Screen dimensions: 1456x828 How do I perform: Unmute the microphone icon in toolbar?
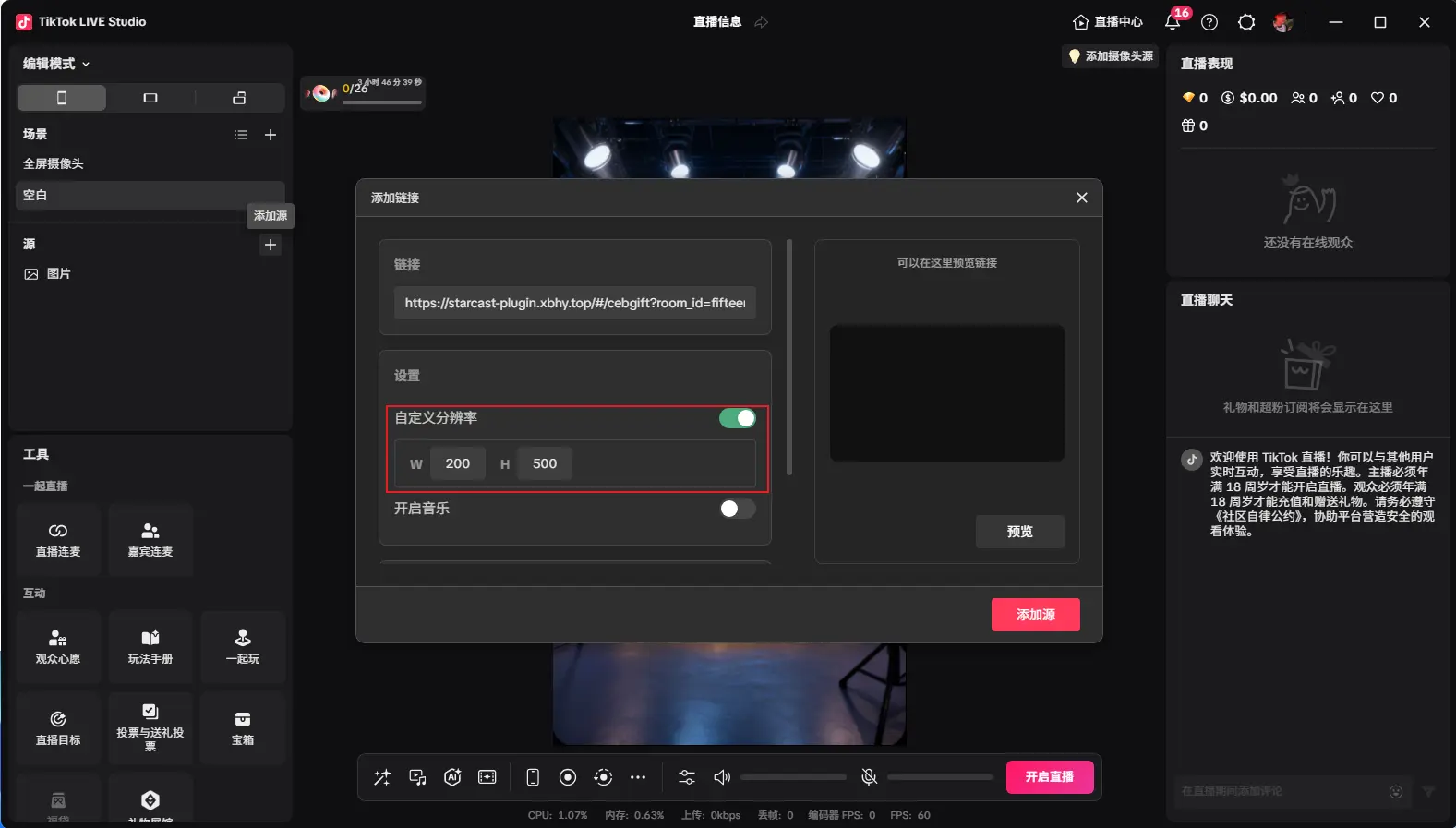[869, 777]
